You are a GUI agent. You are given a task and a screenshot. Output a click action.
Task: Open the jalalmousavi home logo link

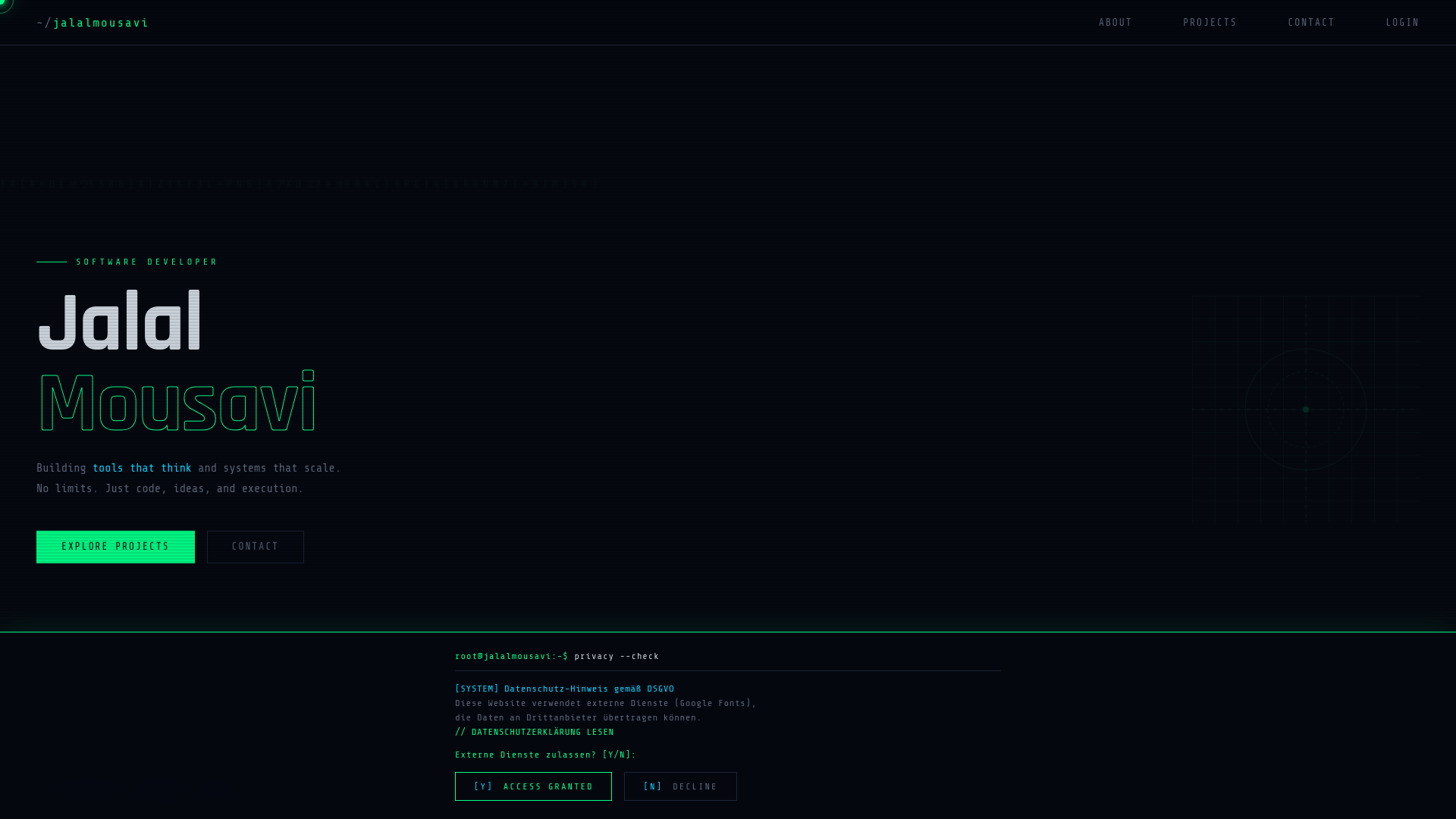tap(93, 23)
